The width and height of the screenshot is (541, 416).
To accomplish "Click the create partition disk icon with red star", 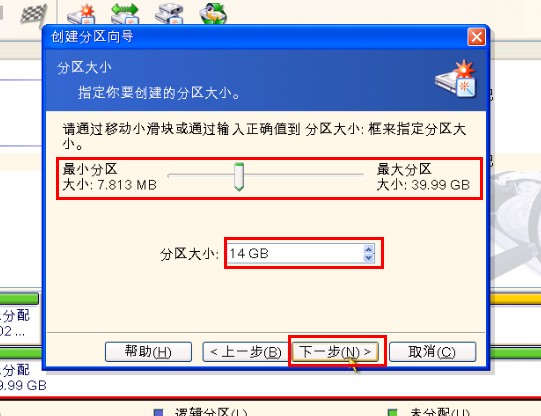I will click(81, 14).
